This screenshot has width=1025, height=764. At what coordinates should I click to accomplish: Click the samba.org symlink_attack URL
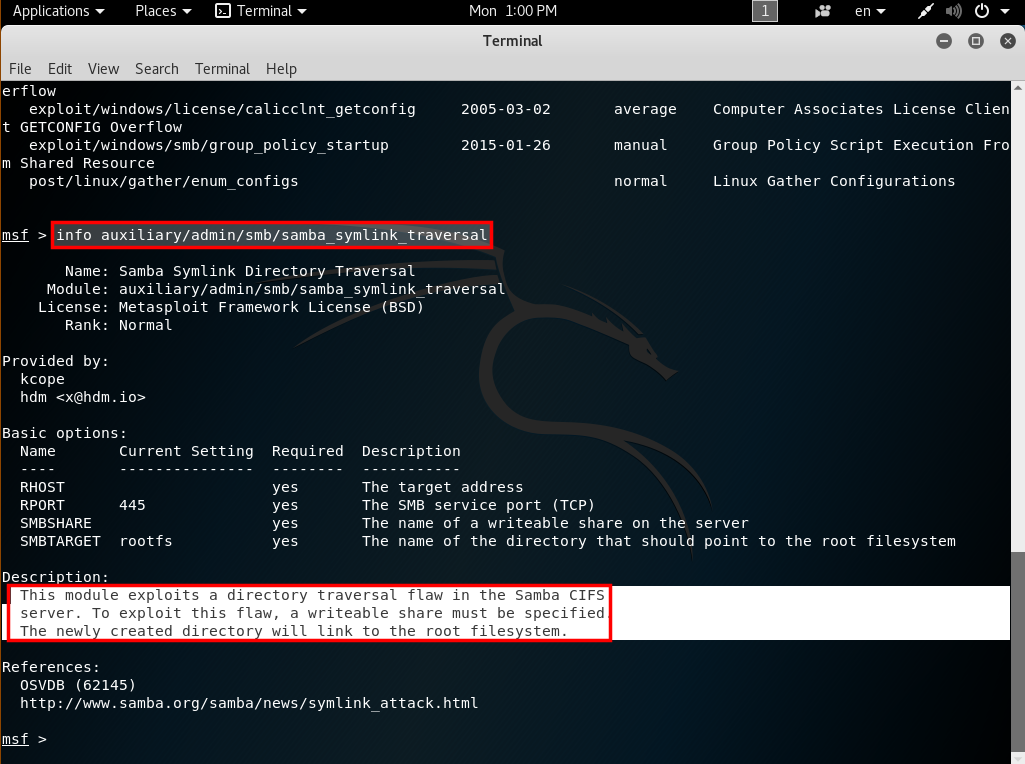point(249,703)
